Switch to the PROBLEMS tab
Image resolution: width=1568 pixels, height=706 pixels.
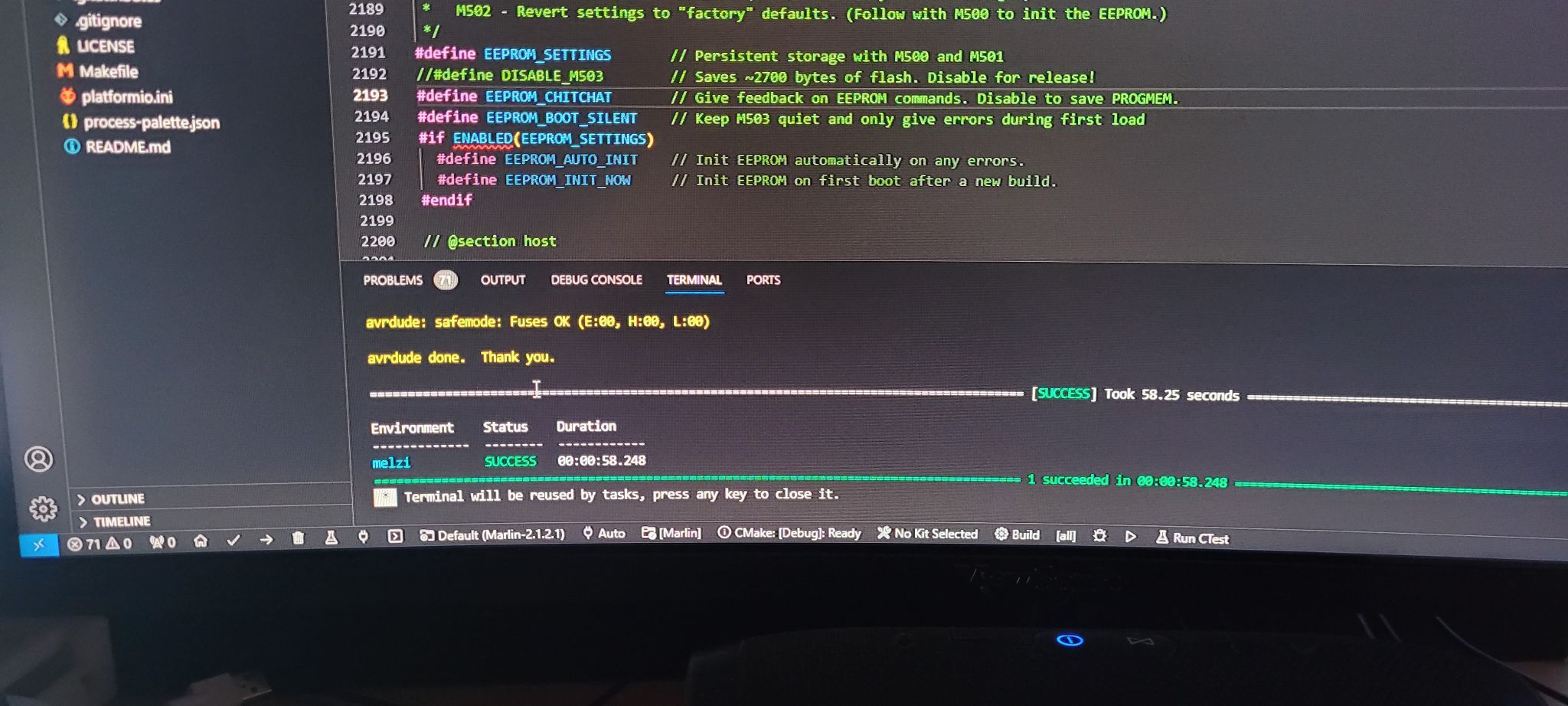393,280
